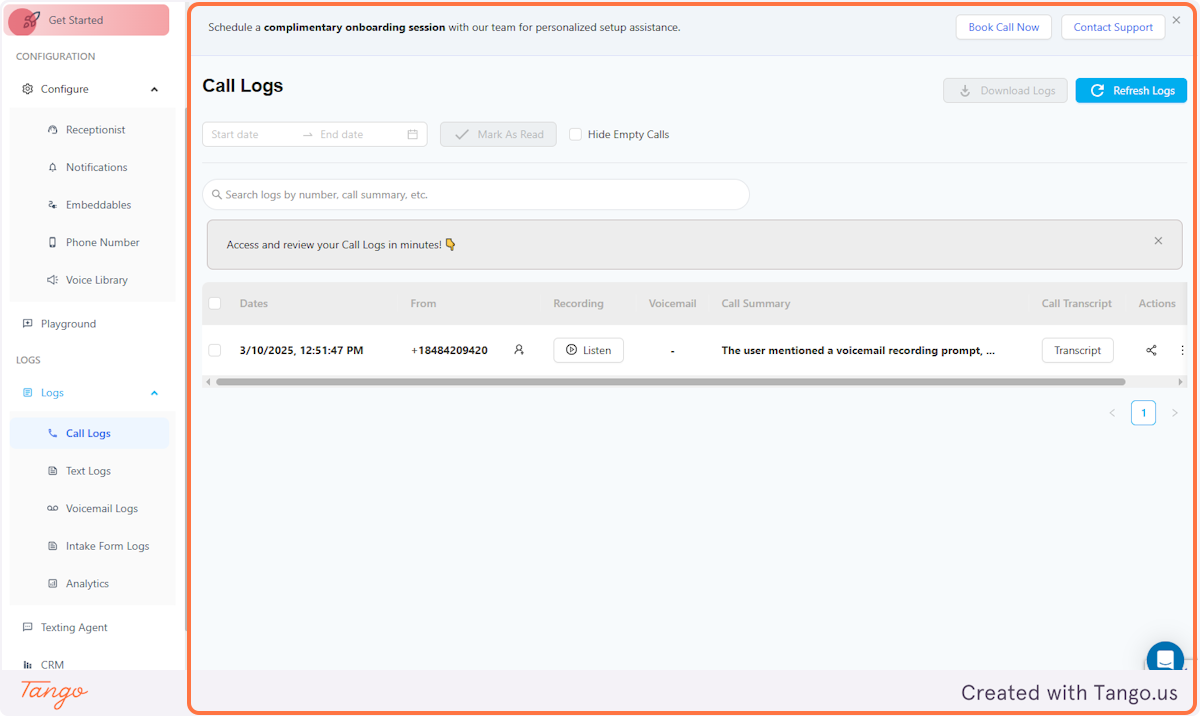Open the row's more actions menu
1200x716 pixels.
pos(1182,350)
